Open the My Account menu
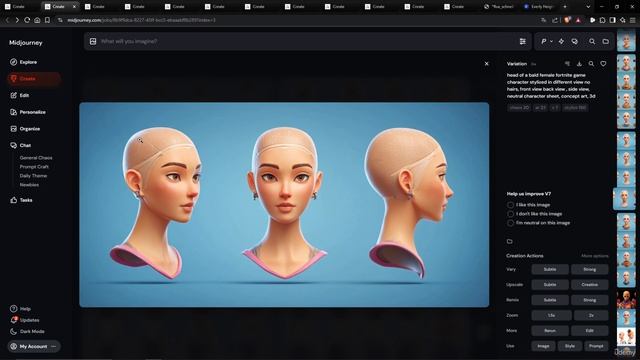Viewport: 640px width, 360px height. coord(34,347)
